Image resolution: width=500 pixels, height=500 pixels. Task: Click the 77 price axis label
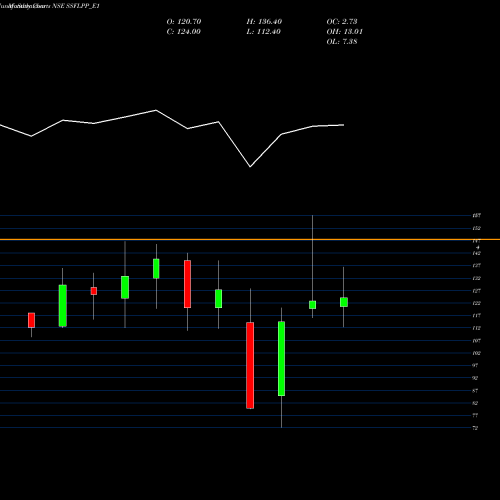click(475, 416)
